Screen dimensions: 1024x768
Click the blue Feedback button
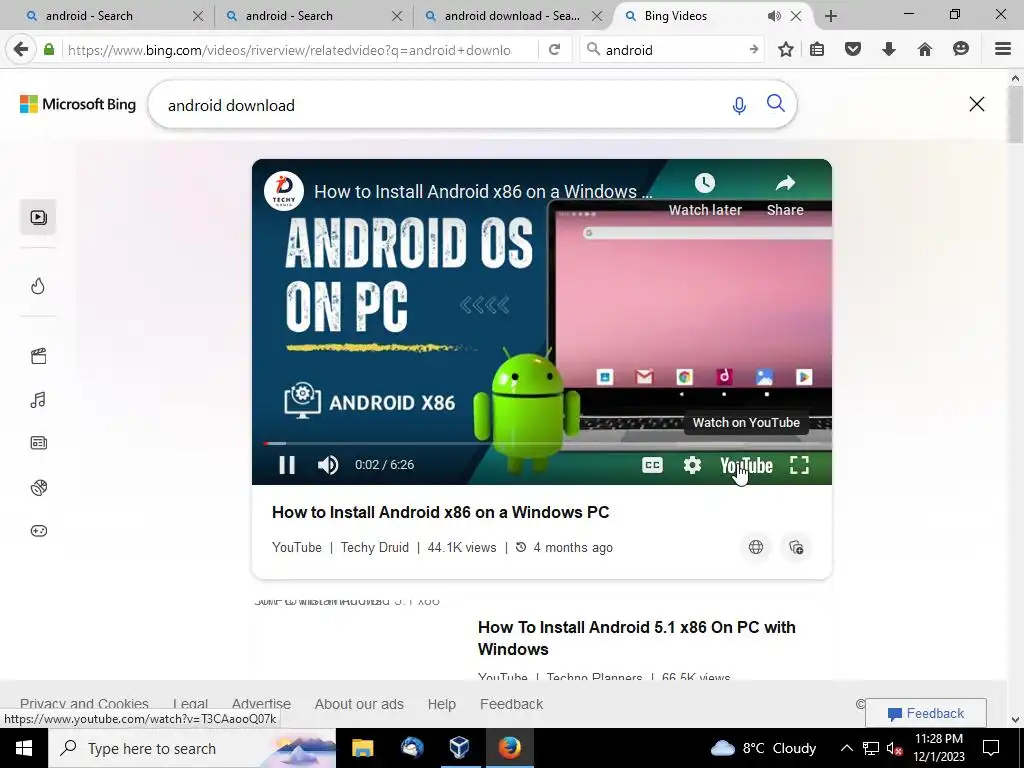[x=926, y=714]
